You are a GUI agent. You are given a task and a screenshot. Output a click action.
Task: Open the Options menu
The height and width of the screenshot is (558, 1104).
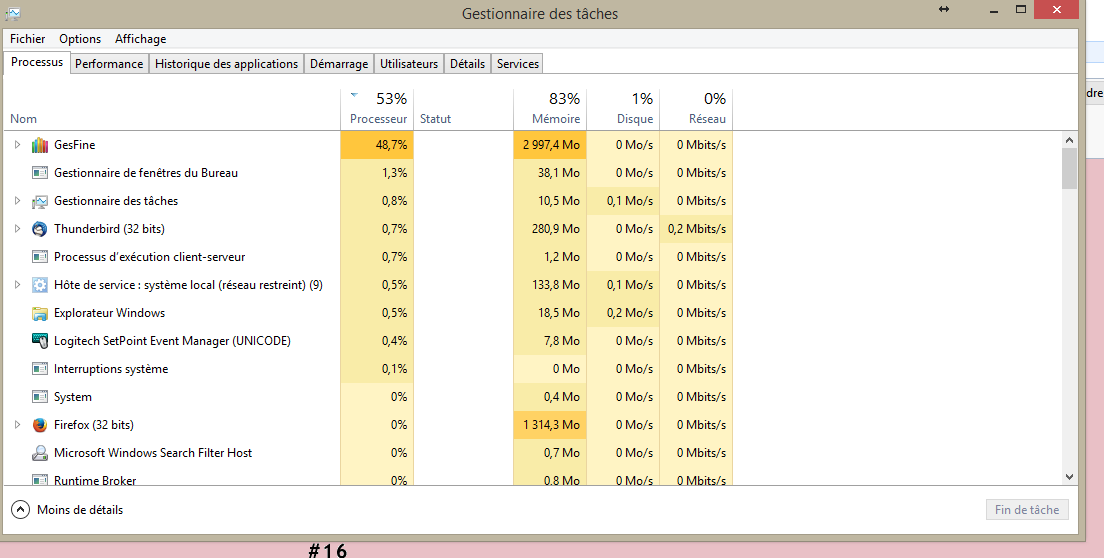[x=80, y=39]
